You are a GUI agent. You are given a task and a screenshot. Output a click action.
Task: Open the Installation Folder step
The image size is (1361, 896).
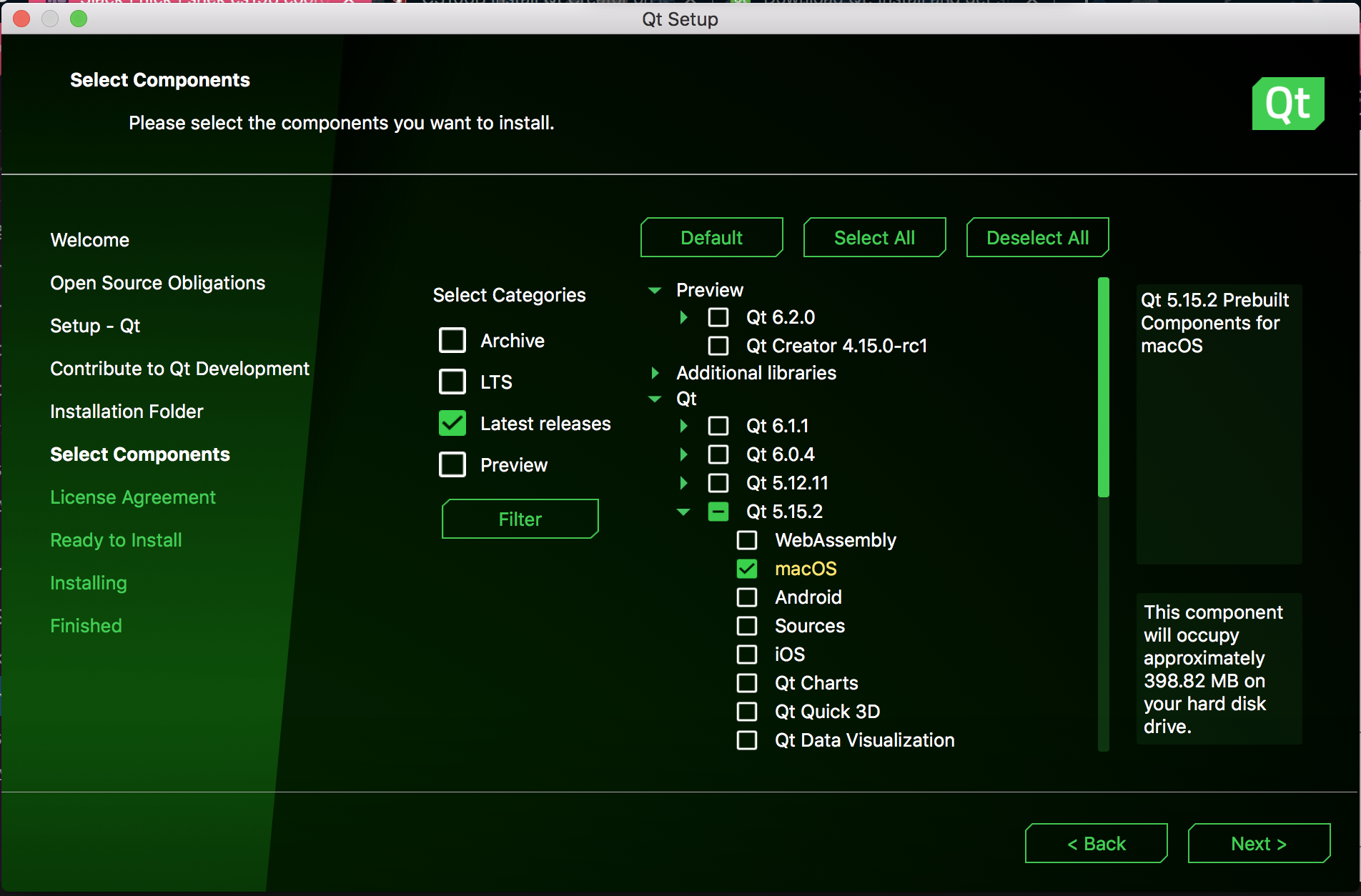click(127, 411)
